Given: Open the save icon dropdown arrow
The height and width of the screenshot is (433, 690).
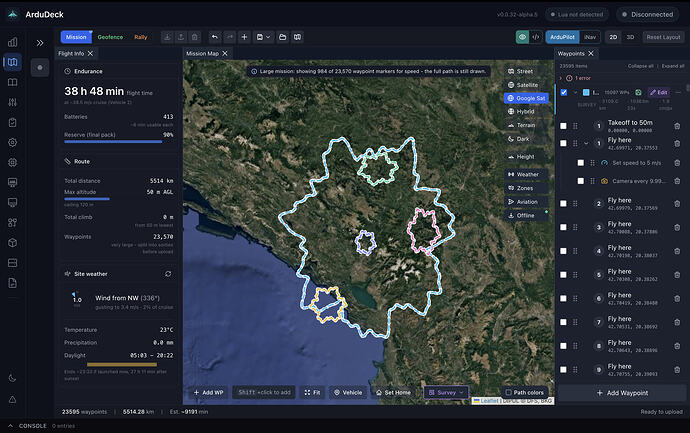Looking at the screenshot, I should 268,37.
